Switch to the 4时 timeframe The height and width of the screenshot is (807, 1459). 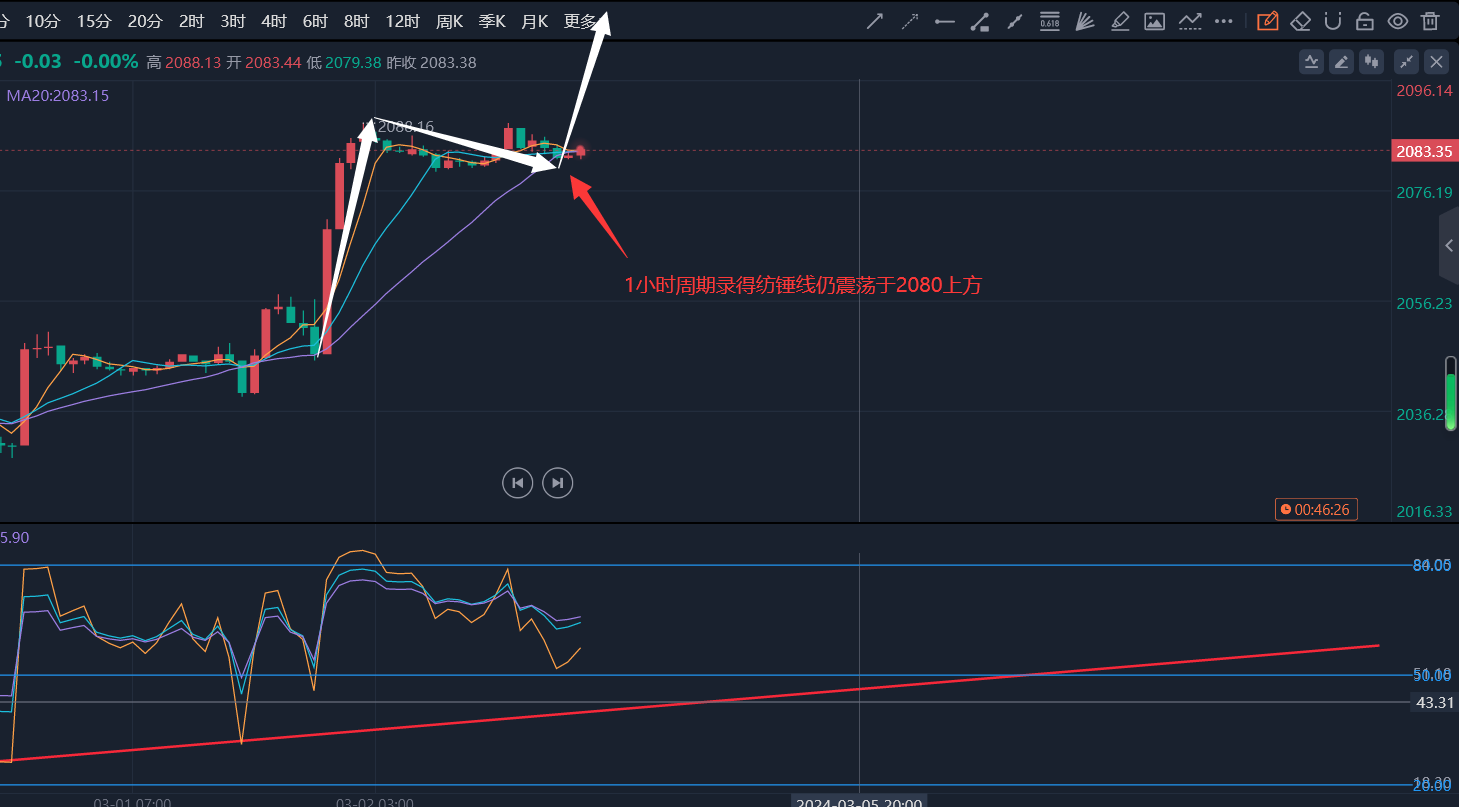[273, 21]
